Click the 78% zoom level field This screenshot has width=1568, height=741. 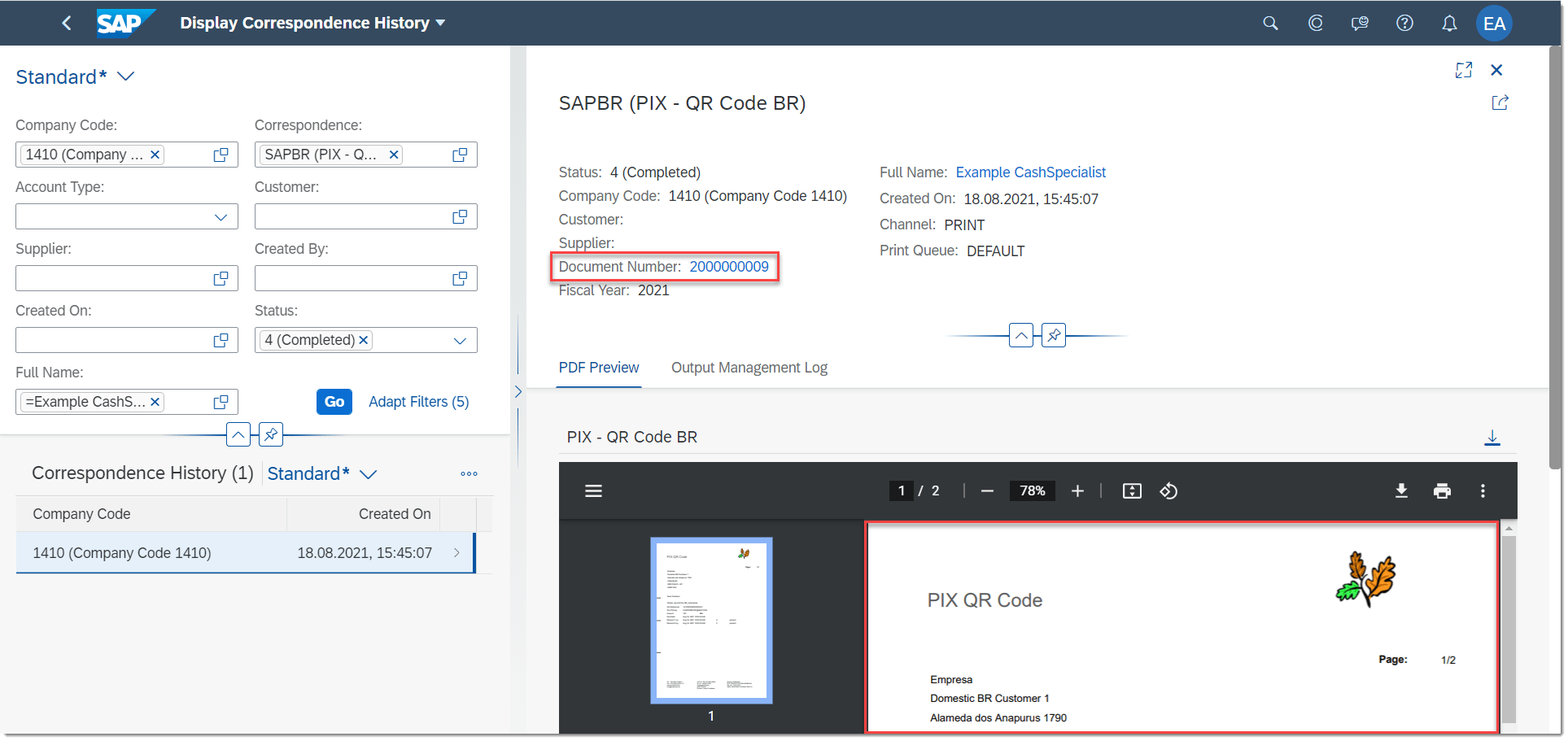[x=1032, y=490]
